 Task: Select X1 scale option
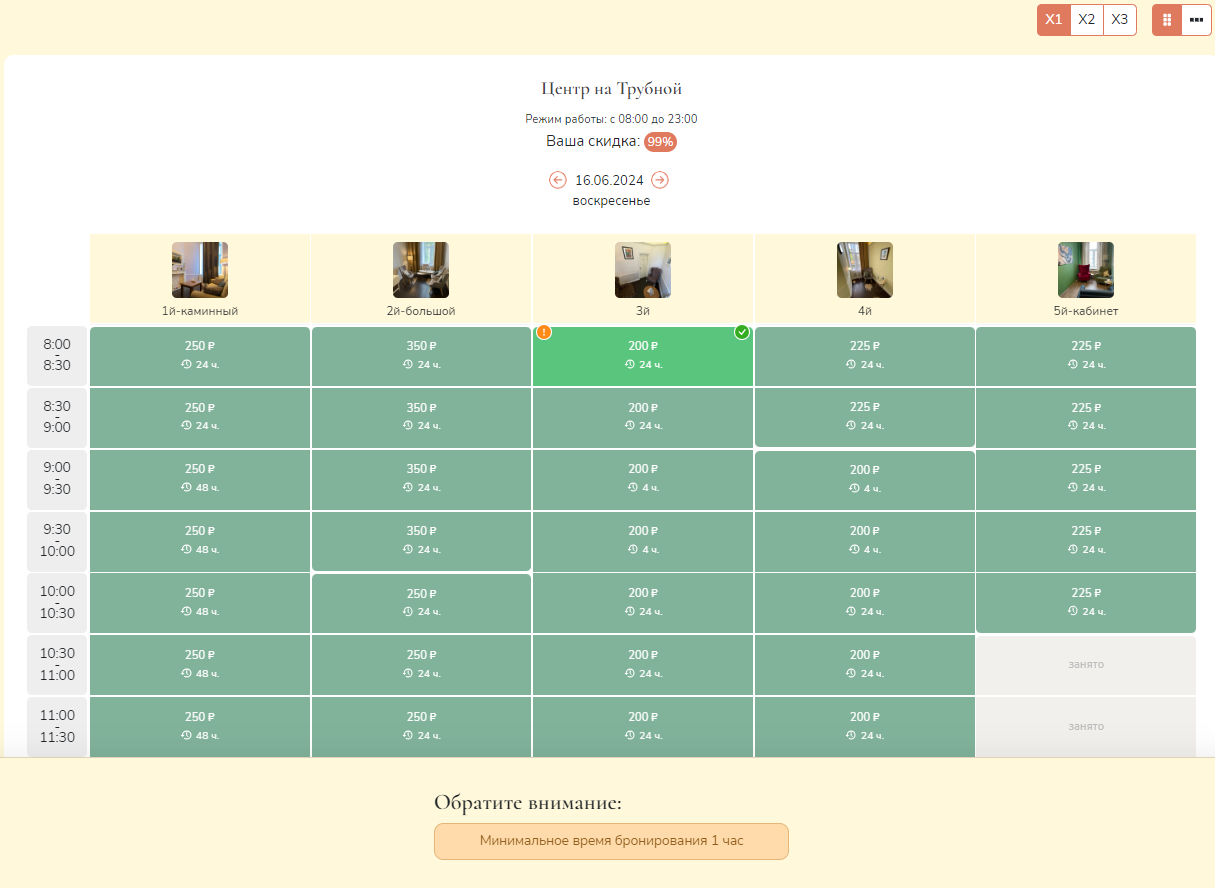(1054, 20)
